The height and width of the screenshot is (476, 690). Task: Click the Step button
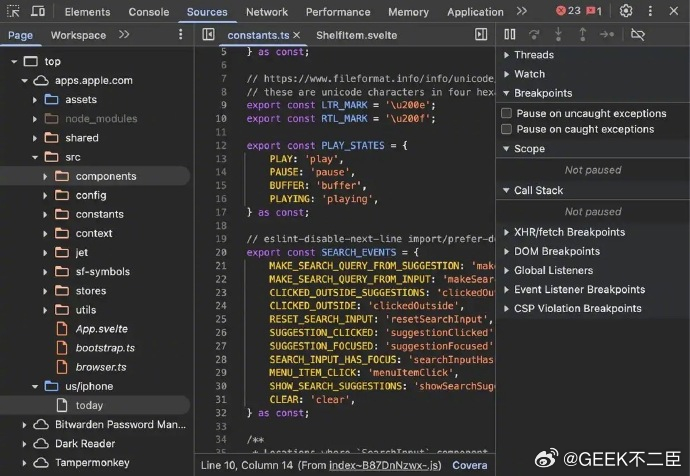[607, 34]
